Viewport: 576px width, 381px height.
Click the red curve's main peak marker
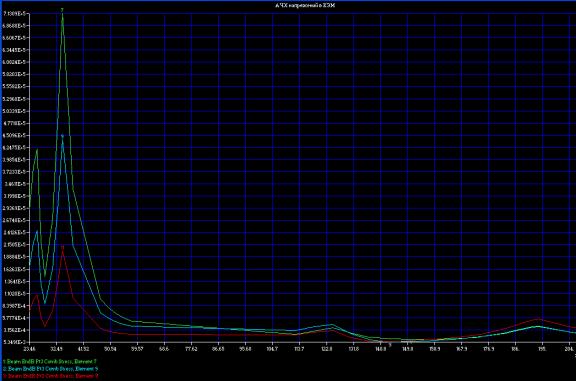62,247
